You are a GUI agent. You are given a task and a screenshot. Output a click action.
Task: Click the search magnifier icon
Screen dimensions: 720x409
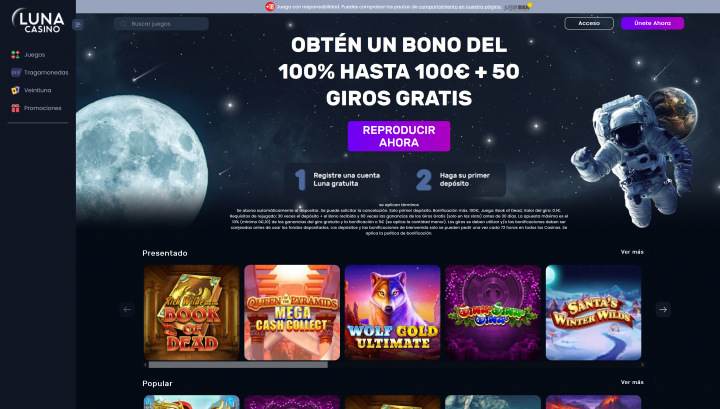pyautogui.click(x=124, y=24)
